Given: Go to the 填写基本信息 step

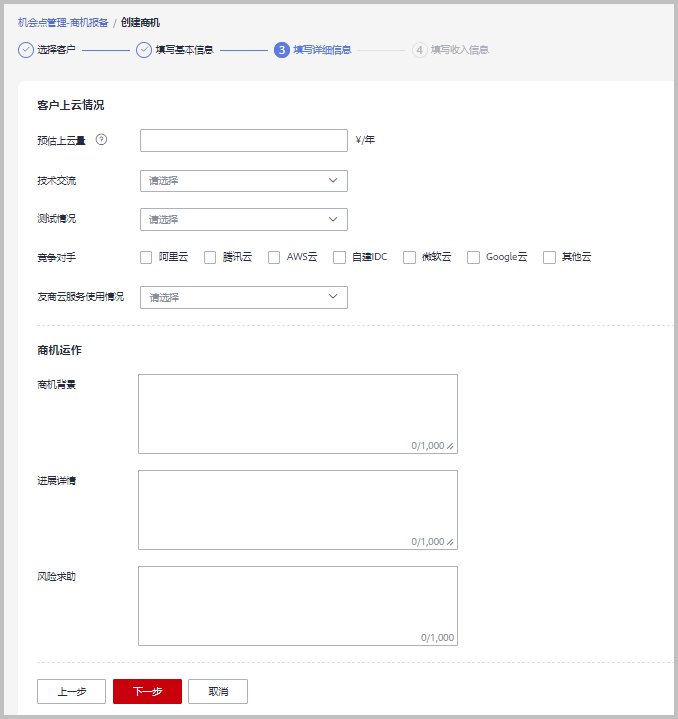Looking at the screenshot, I should pos(184,50).
